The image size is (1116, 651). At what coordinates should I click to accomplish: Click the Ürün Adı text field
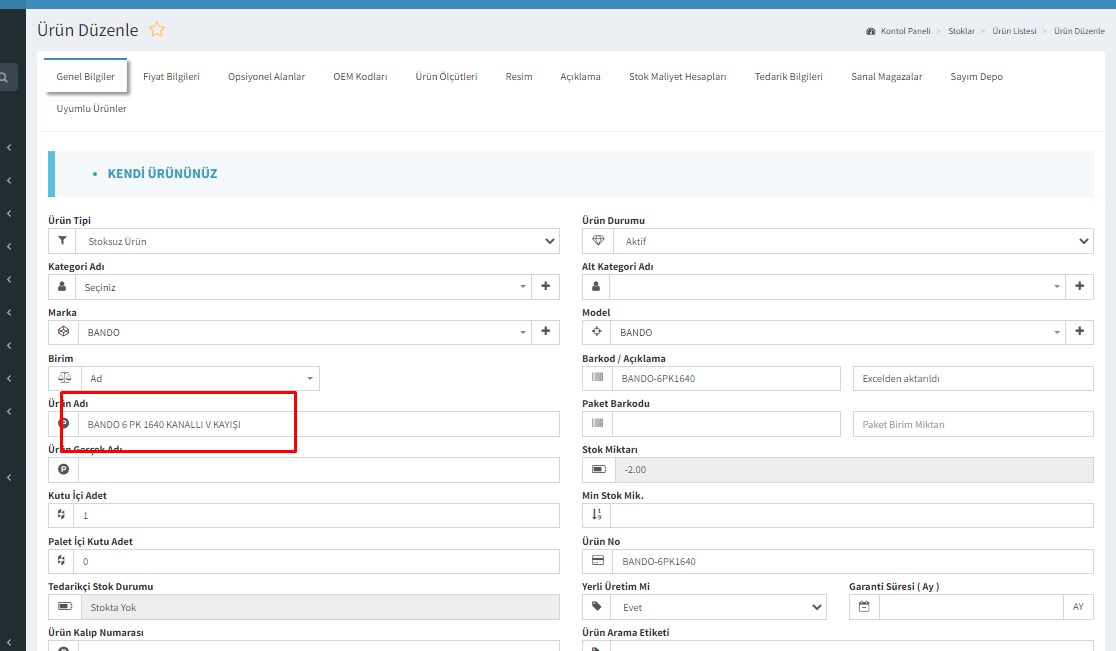(318, 424)
